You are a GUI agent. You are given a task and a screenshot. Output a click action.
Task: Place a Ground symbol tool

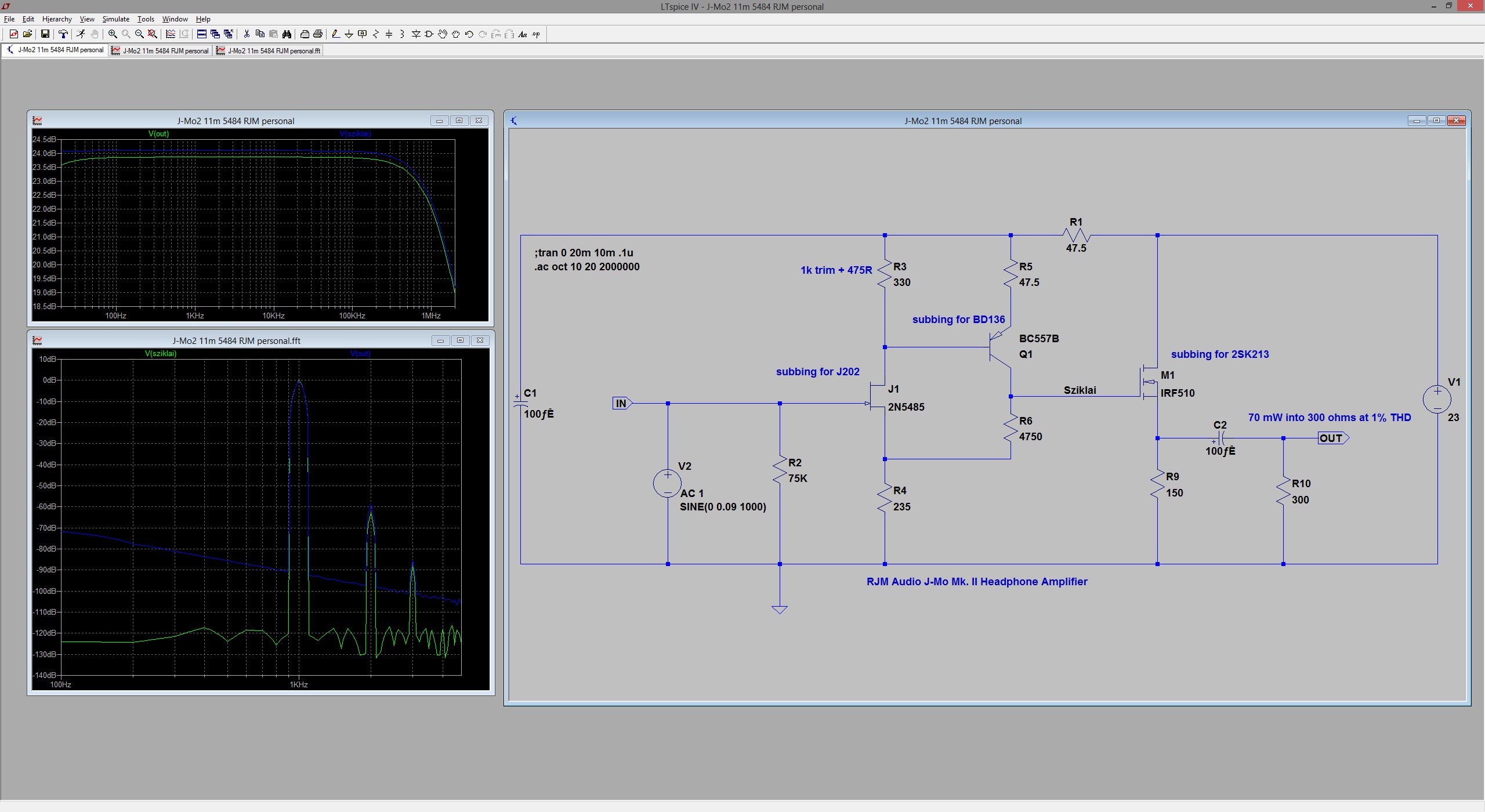click(x=349, y=34)
